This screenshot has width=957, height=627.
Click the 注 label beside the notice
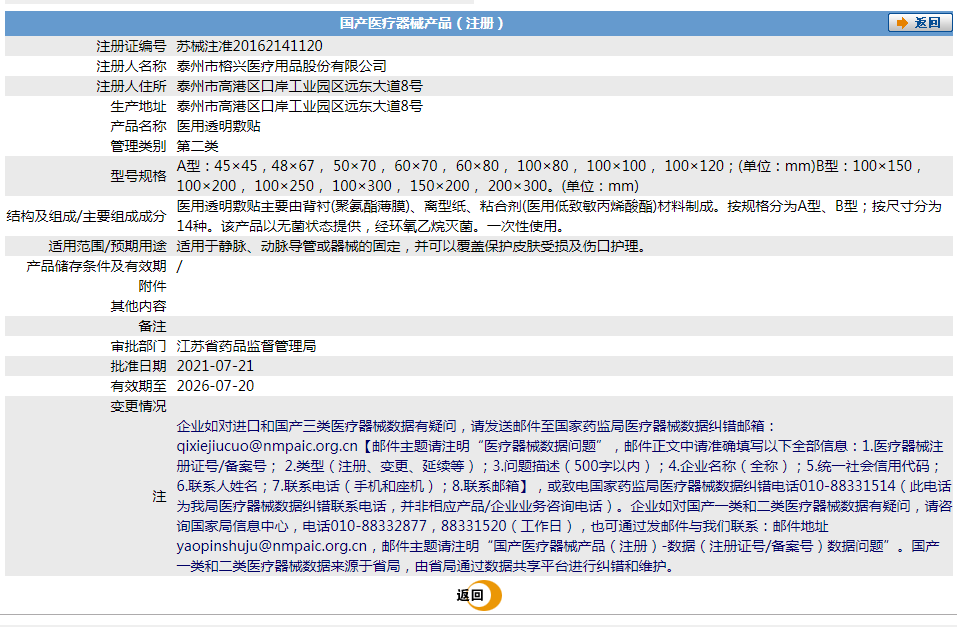[159, 496]
